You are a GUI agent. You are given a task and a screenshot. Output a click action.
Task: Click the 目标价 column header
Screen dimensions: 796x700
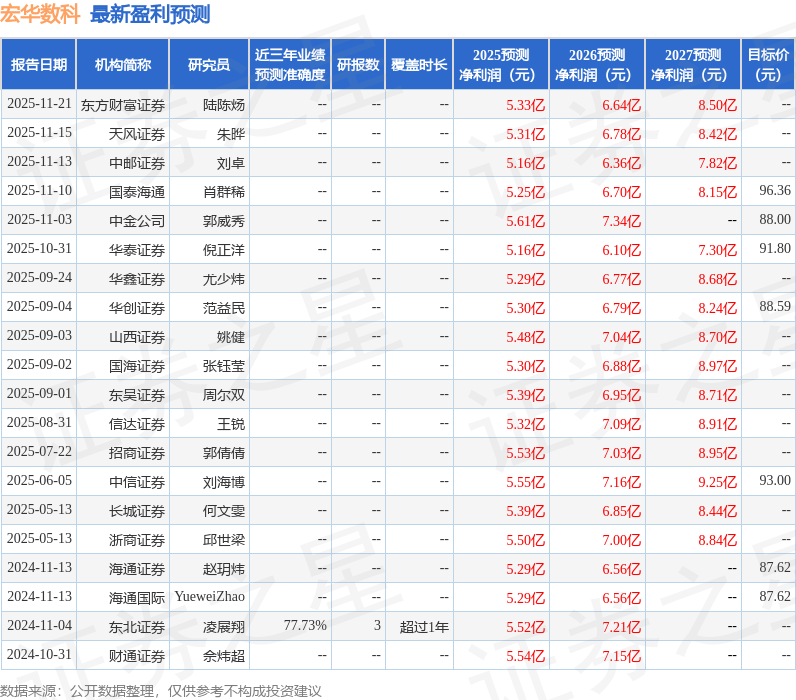click(x=768, y=64)
